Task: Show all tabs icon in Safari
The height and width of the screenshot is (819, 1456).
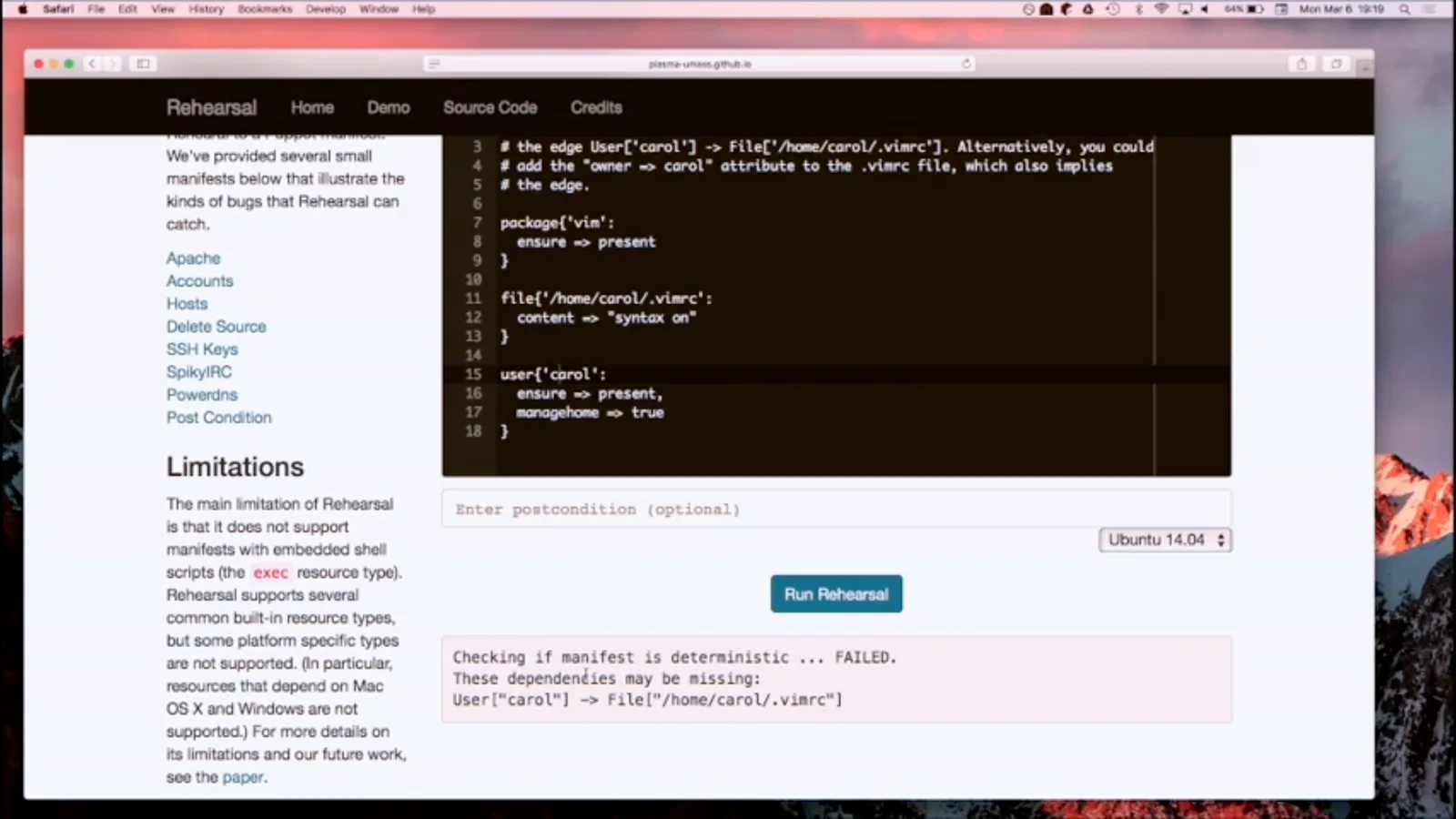Action: pyautogui.click(x=1336, y=64)
